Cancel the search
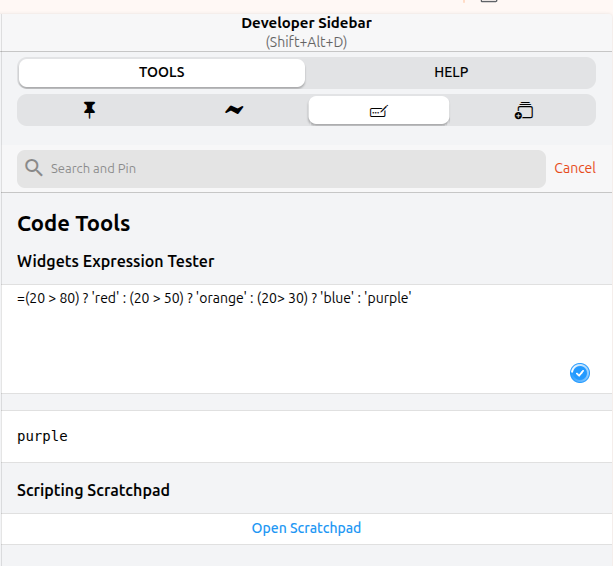Viewport: 613px width, 566px height. click(x=575, y=169)
